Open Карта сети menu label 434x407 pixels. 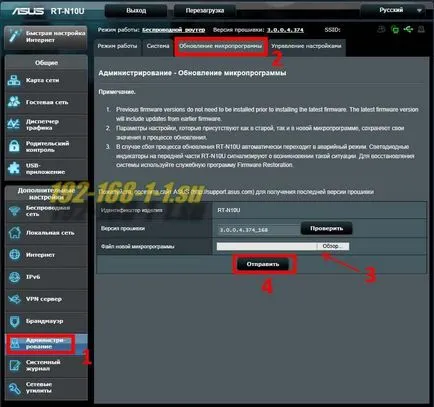point(43,80)
